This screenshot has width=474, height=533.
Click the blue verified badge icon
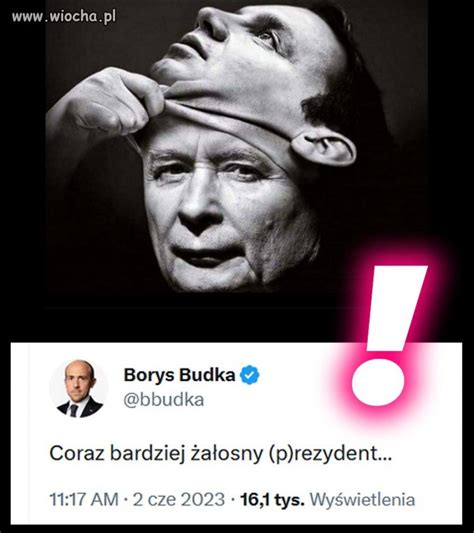(250, 375)
